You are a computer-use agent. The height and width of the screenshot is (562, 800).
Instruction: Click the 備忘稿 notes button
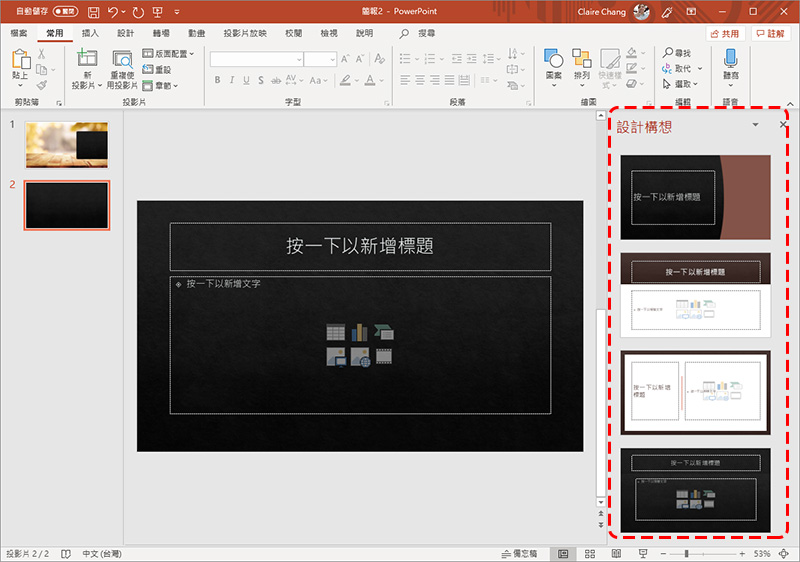pos(519,554)
